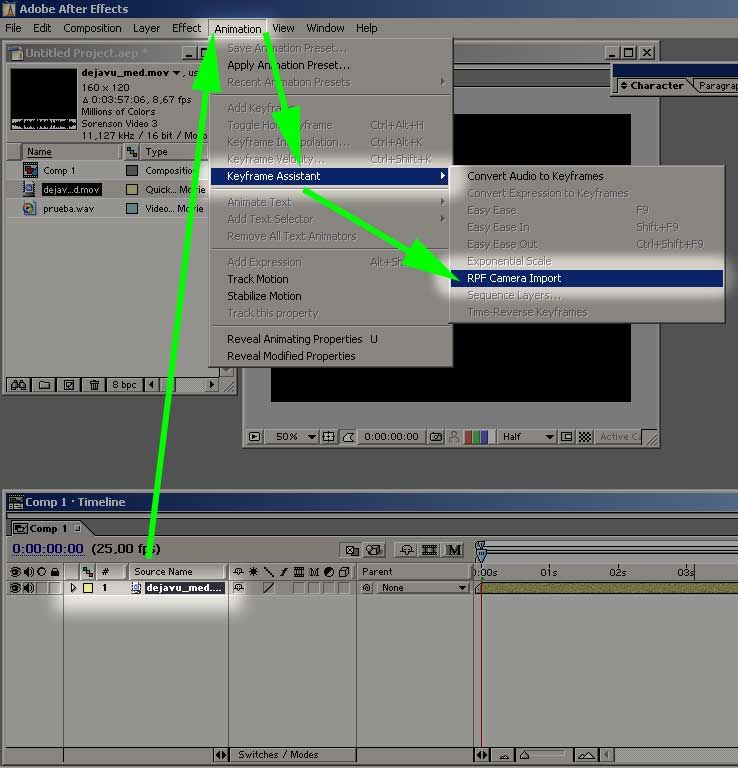738x768 pixels.
Task: Click the yellow label swatch of layer 1
Action: [x=88, y=588]
